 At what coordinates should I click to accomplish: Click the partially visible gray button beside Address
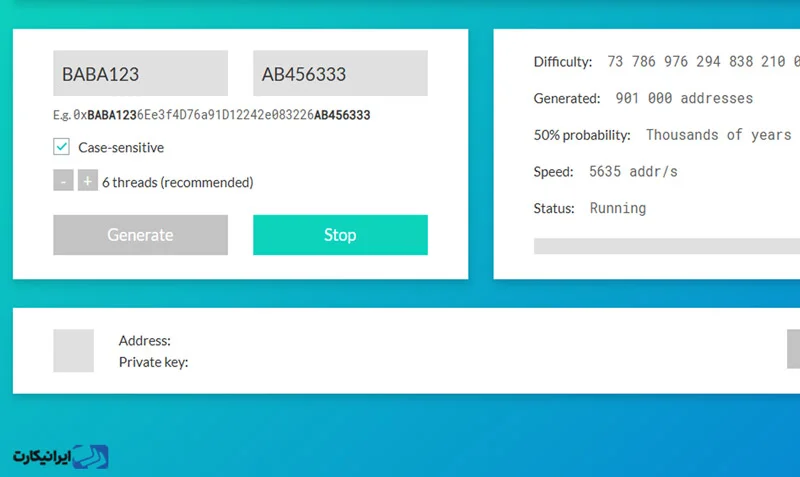793,349
